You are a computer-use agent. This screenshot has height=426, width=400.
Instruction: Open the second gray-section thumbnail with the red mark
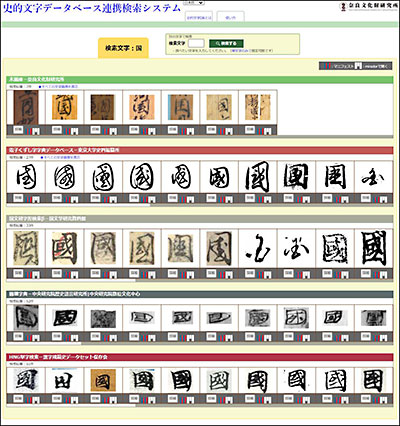point(65,248)
